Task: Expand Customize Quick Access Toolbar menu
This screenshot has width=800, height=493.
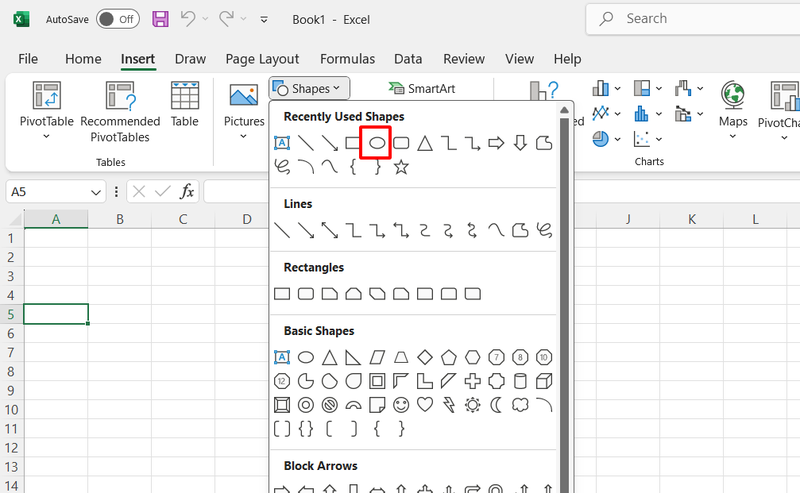Action: (264, 19)
